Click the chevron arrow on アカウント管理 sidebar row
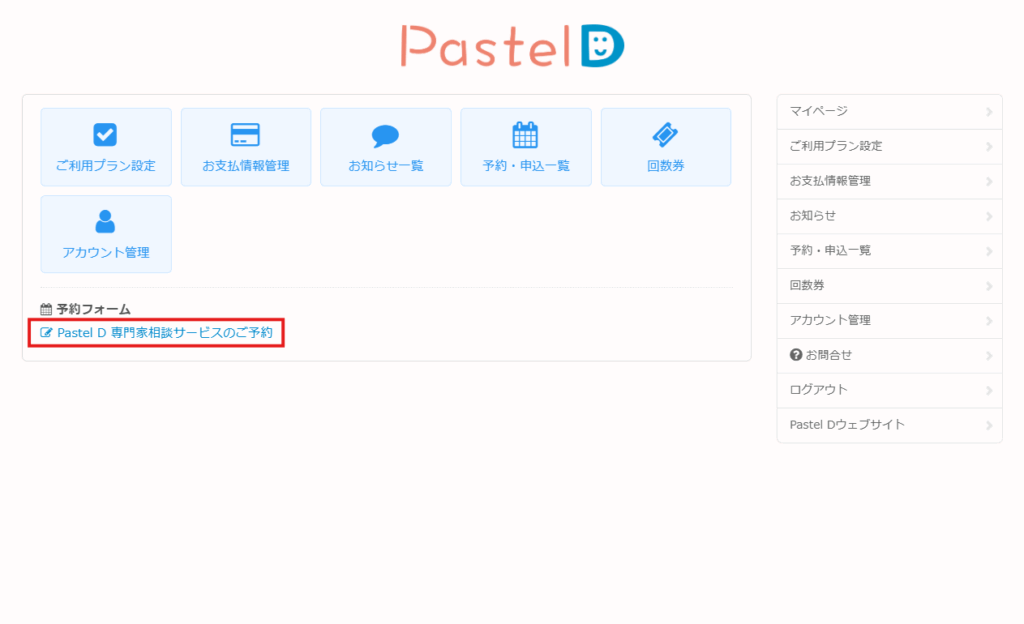Viewport: 1024px width, 624px height. click(988, 321)
